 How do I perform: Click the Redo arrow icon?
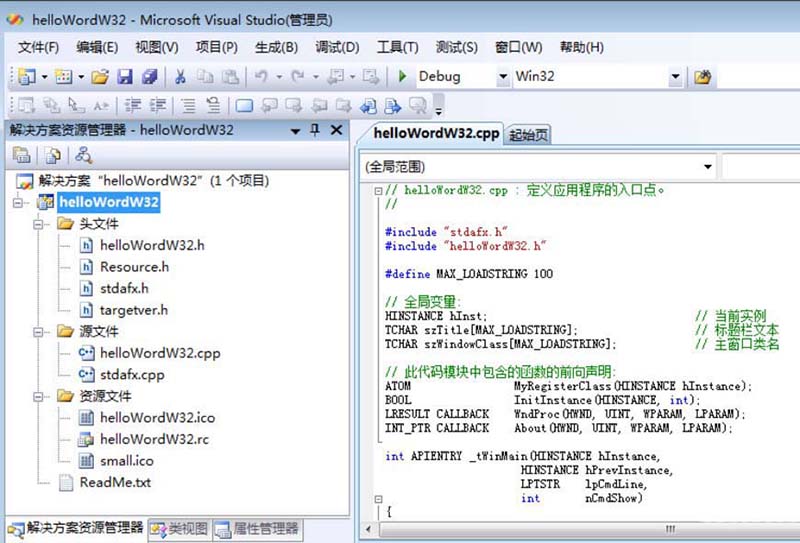(298, 77)
